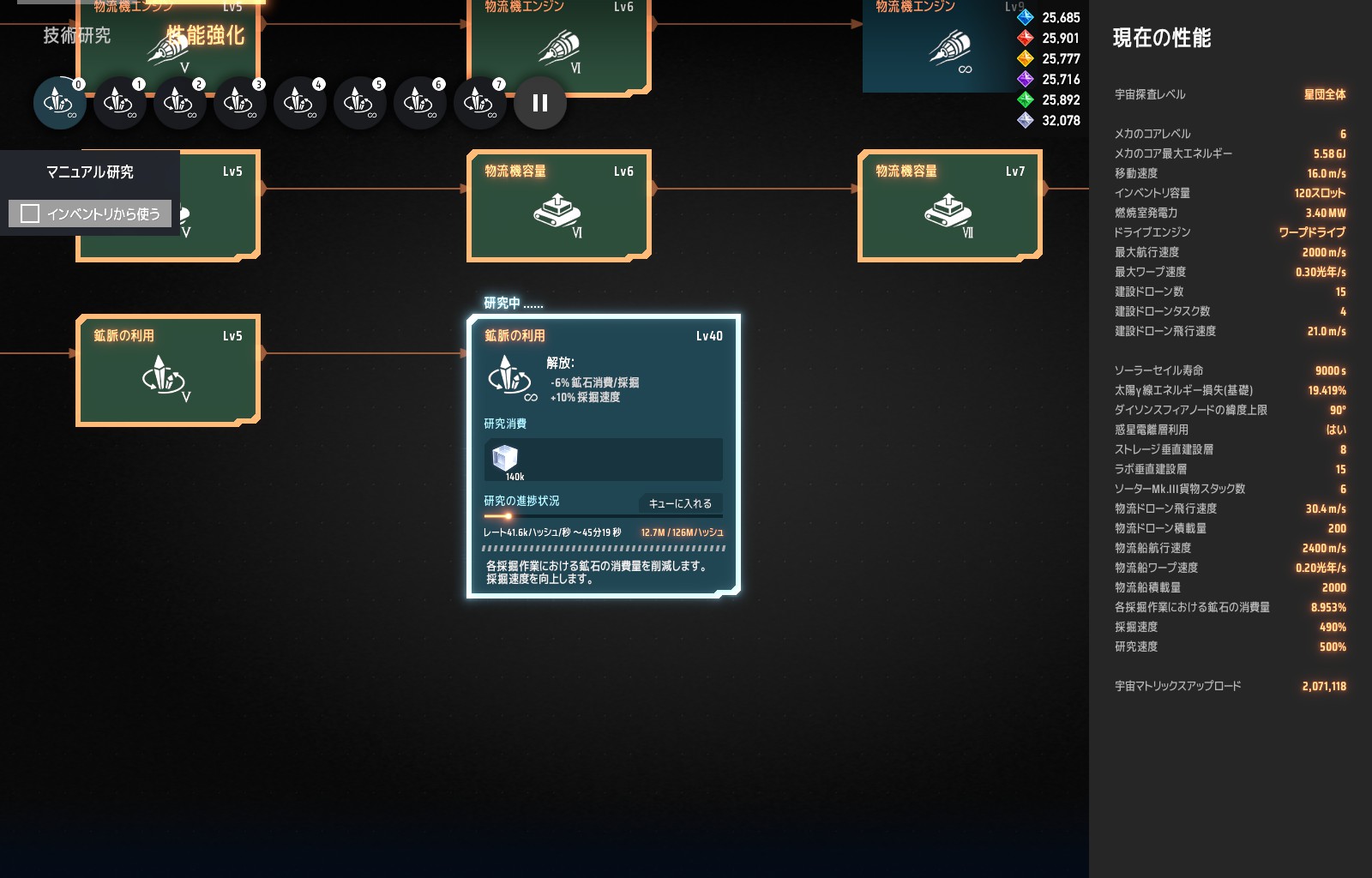Click キューに入れる button
1372x878 pixels.
pyautogui.click(x=680, y=503)
